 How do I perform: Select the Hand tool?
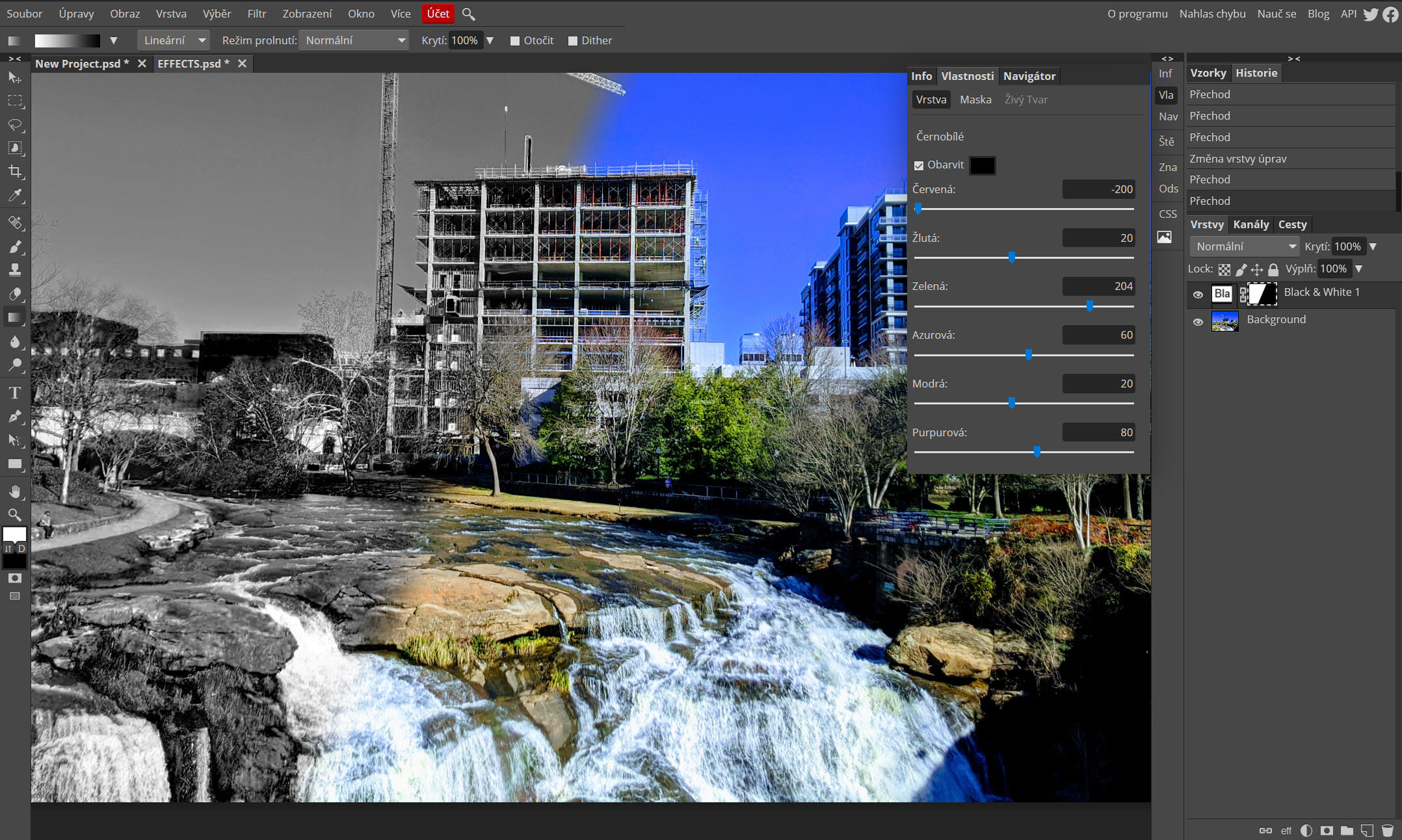(x=15, y=492)
